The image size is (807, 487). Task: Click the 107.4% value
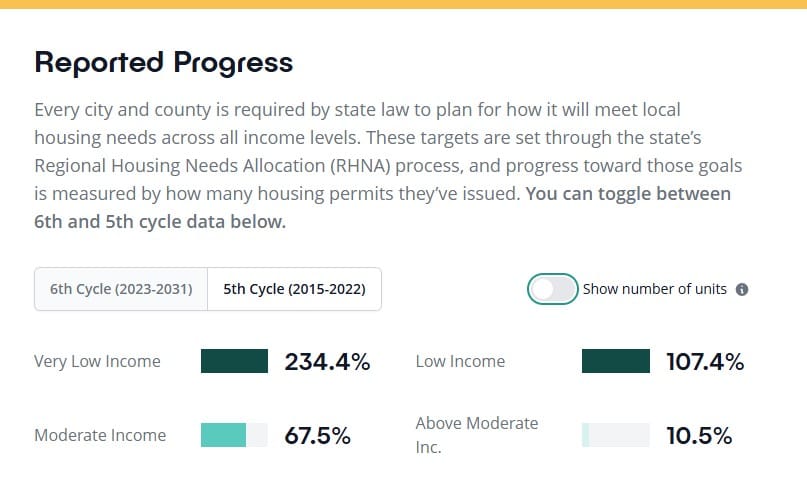705,362
